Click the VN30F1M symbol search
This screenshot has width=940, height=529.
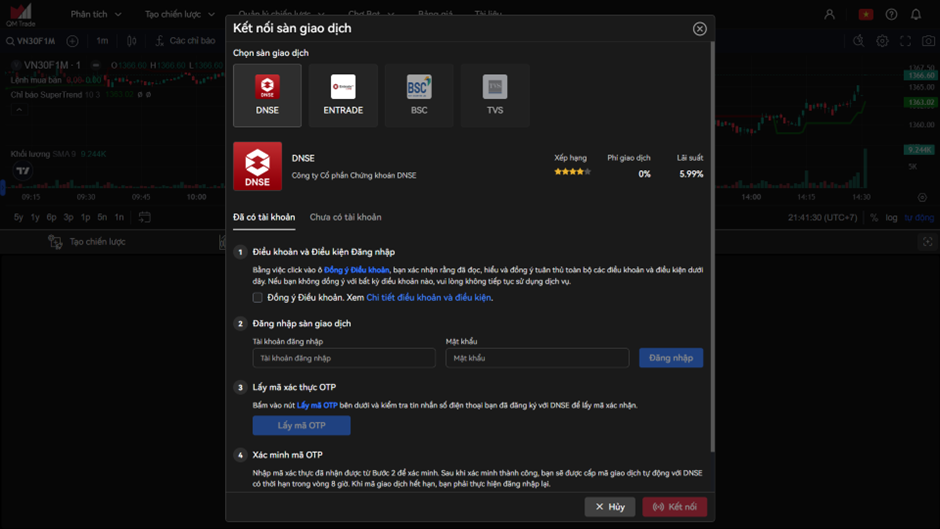pos(31,41)
